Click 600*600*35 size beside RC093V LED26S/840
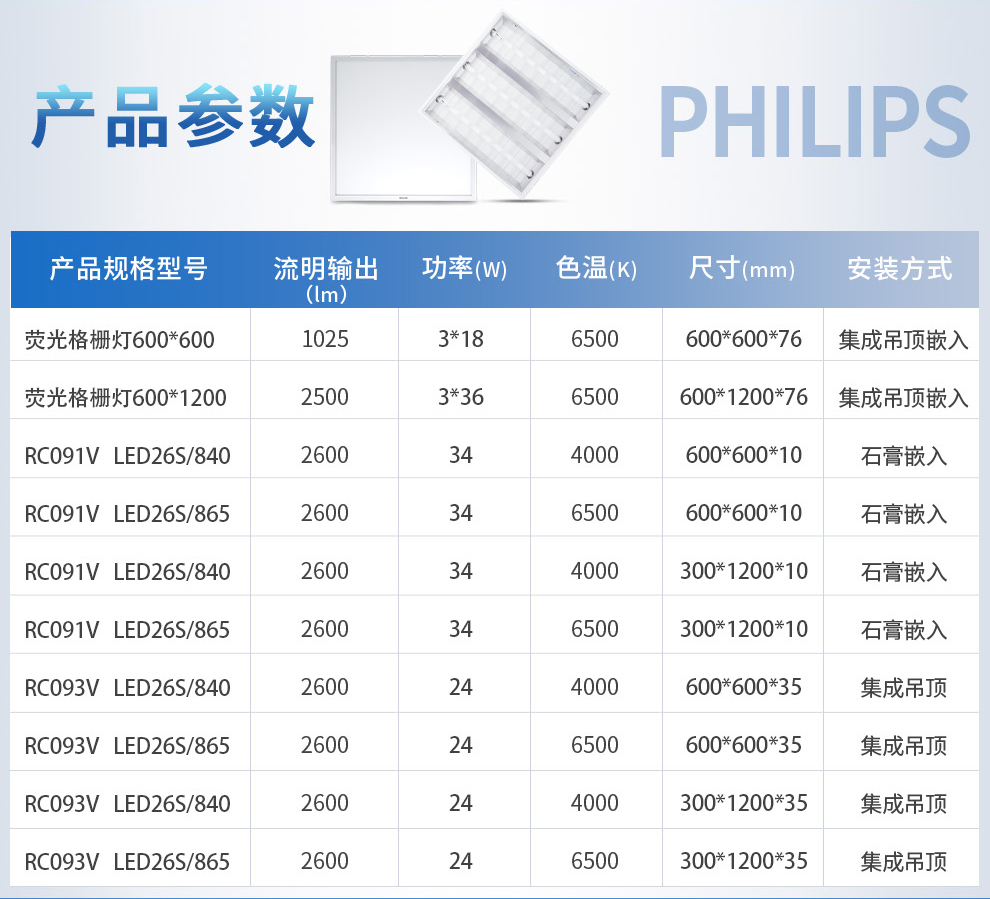 [x=744, y=688]
